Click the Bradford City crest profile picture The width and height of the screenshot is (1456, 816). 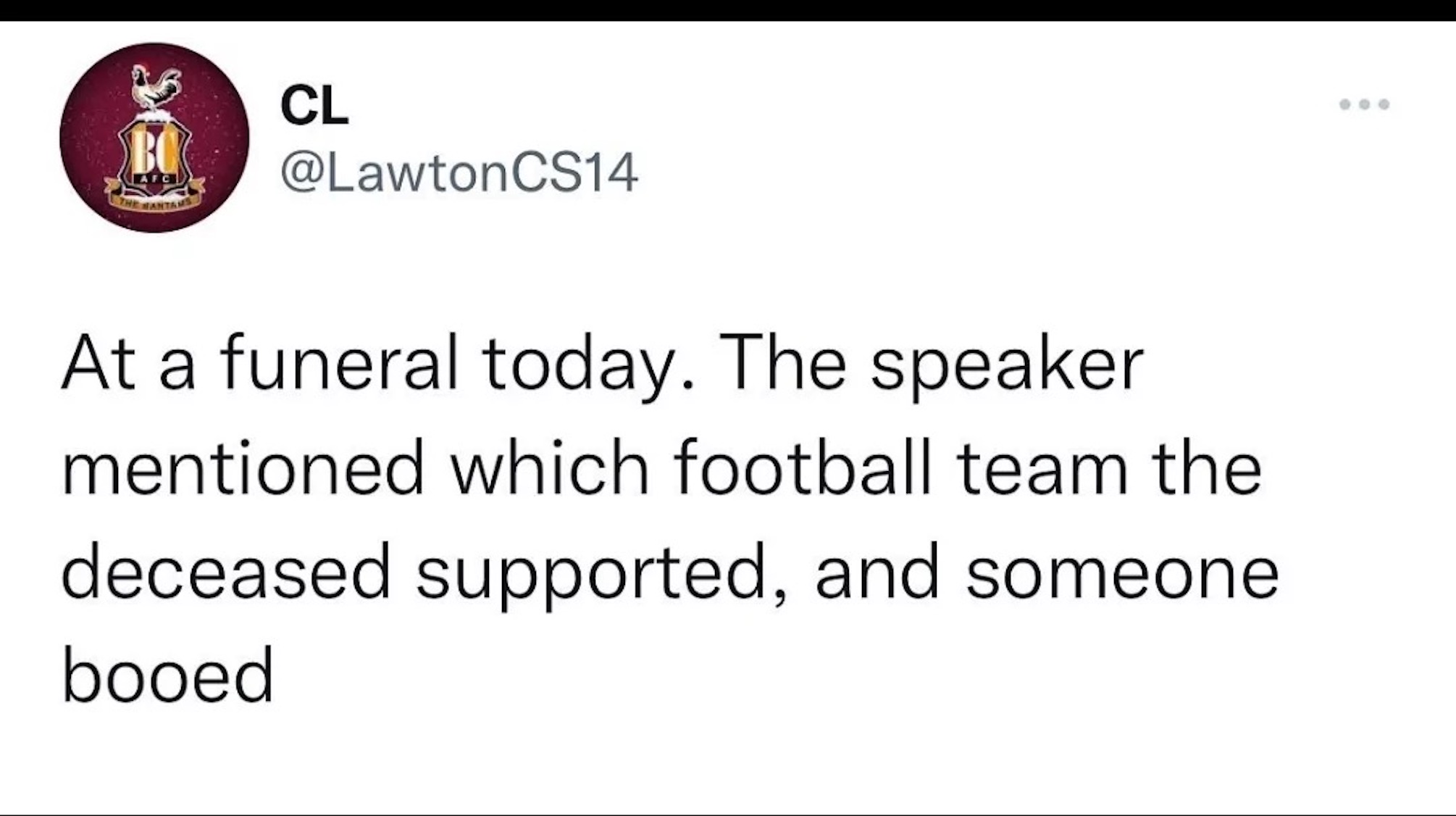(154, 138)
